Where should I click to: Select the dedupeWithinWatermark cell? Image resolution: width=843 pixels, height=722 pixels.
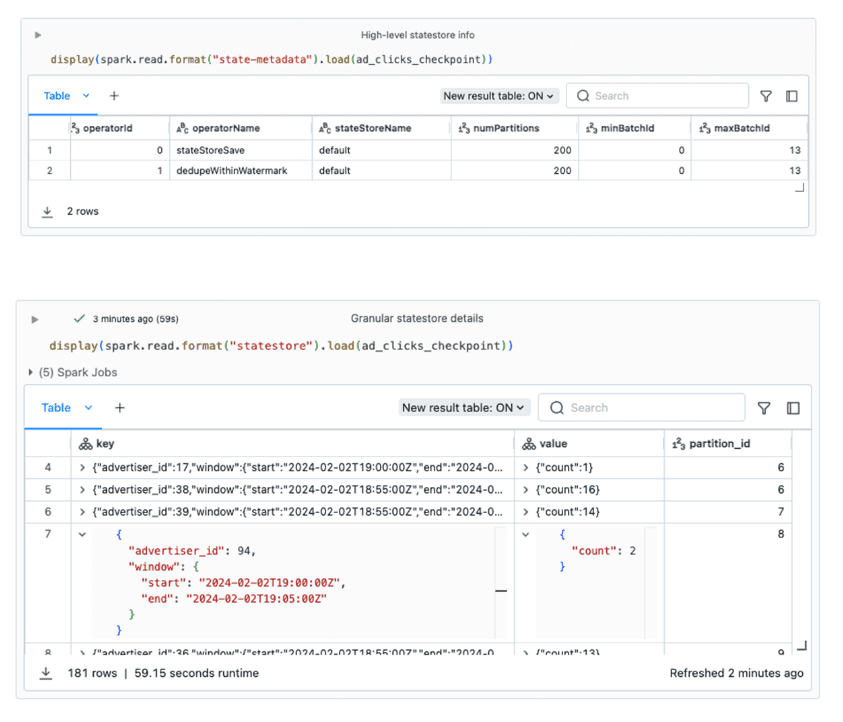tap(241, 170)
